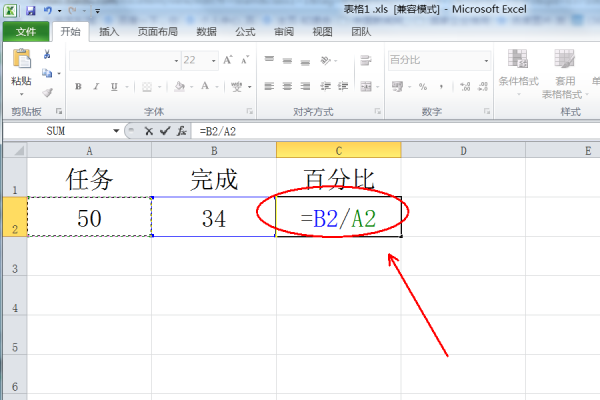
Task: Toggle bold formatting
Action: [x=78, y=87]
